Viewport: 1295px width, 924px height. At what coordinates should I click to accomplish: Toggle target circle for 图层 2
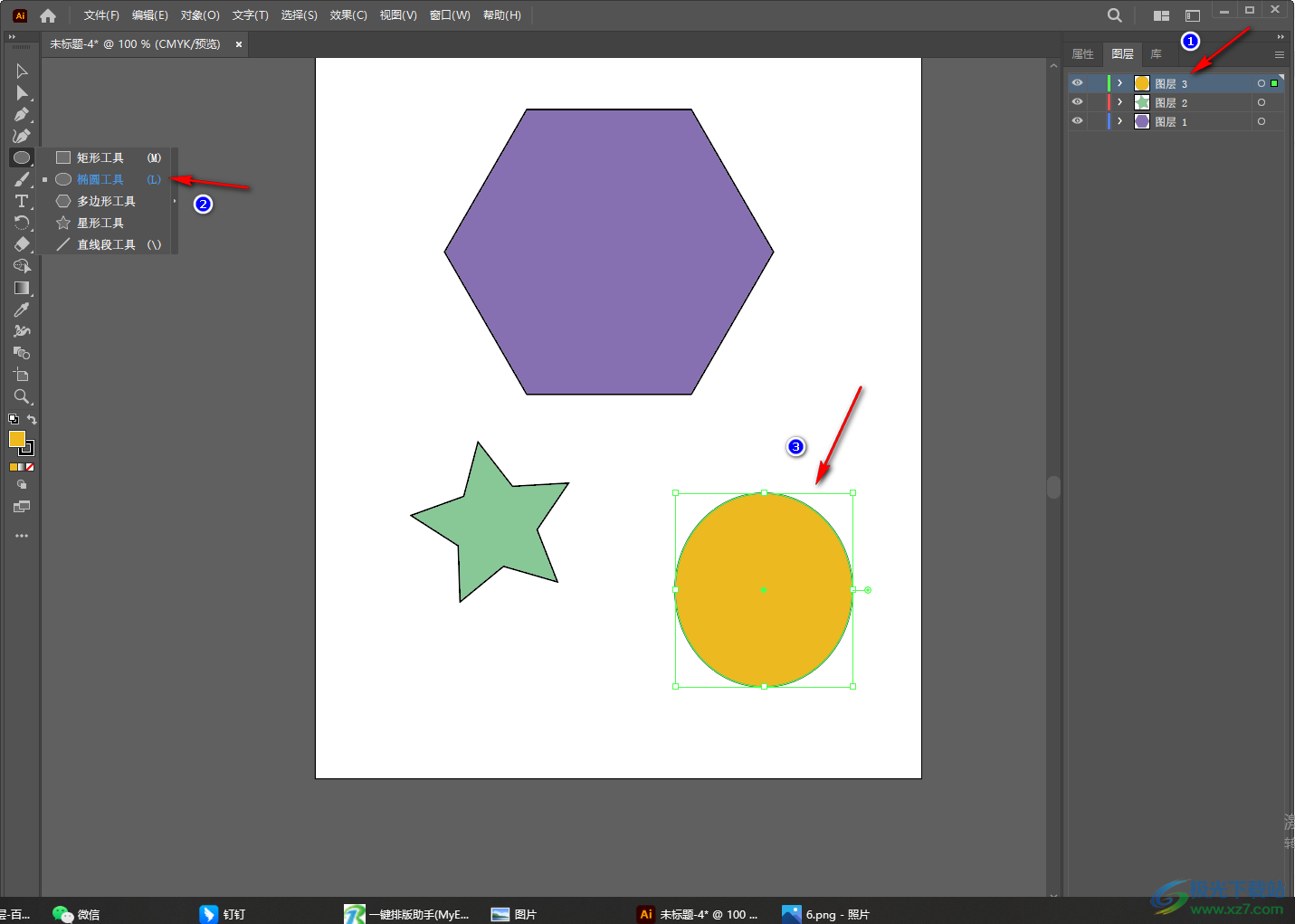1262,102
